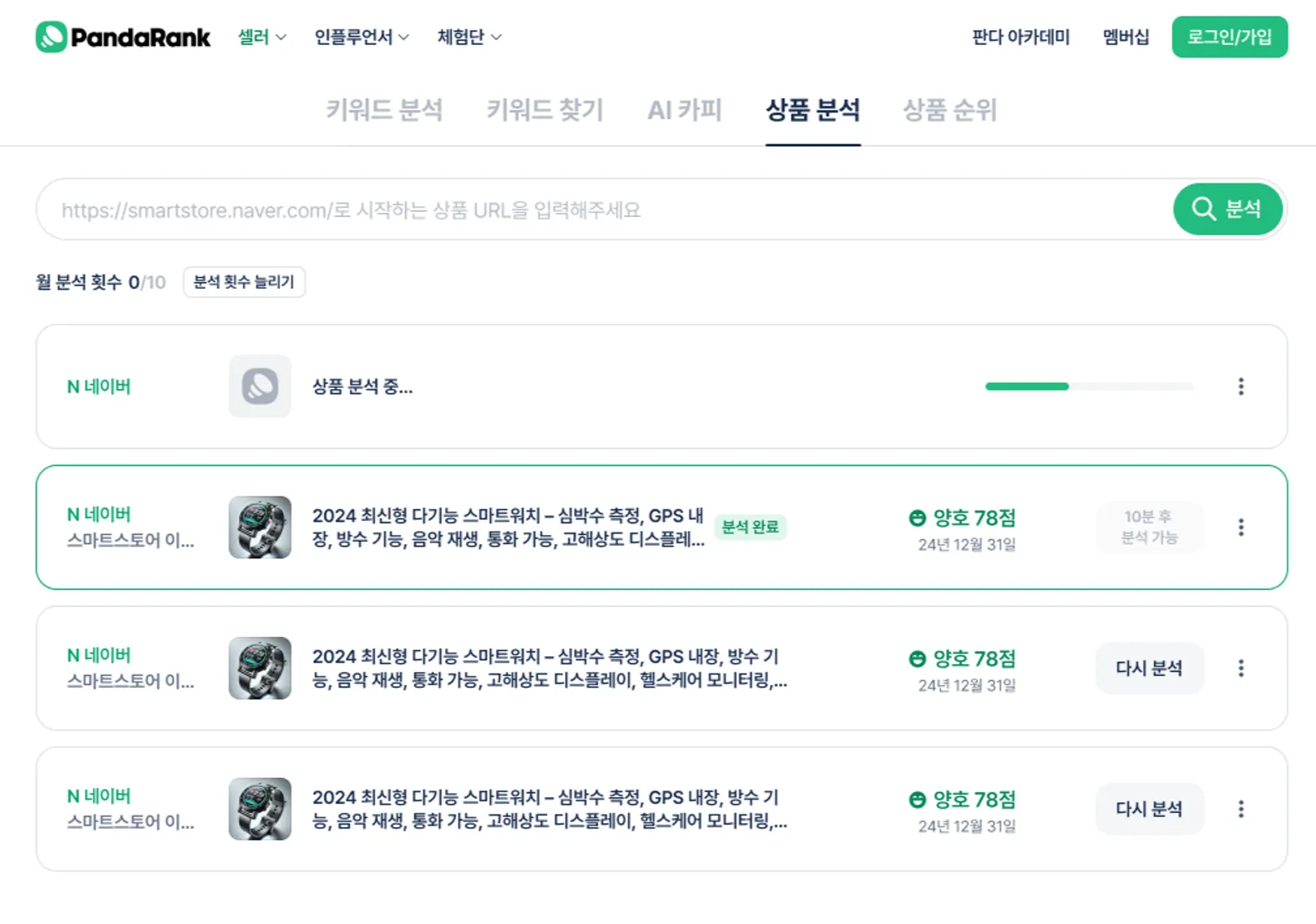Image resolution: width=1316 pixels, height=924 pixels.
Task: Click the smartwatch thumbnail in the last row
Action: 260,809
